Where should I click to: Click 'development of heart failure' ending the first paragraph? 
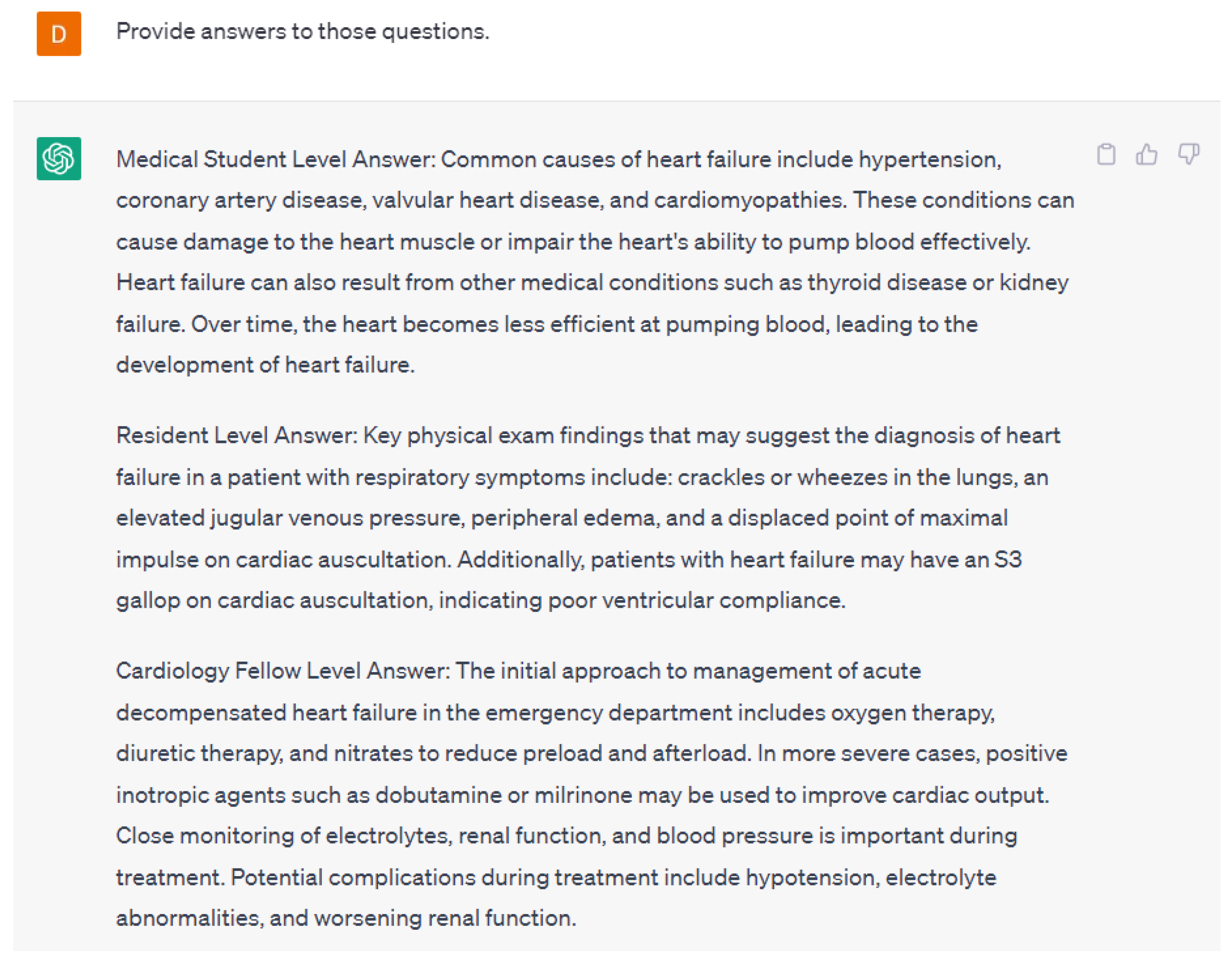265,365
